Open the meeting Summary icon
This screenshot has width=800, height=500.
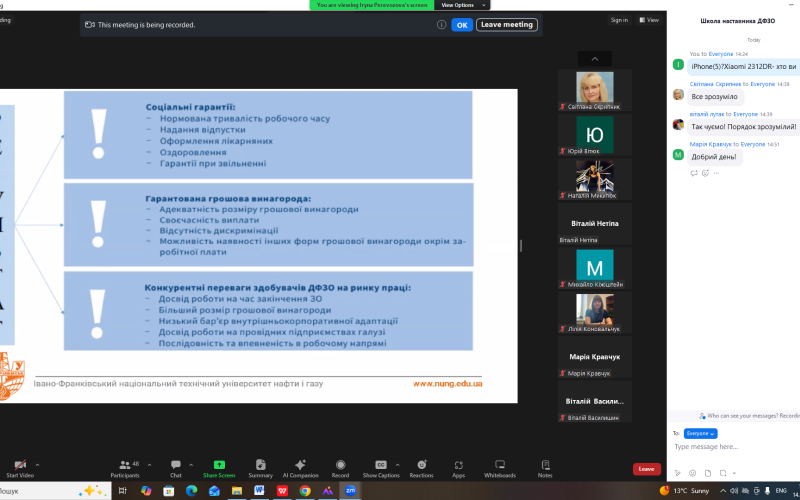(260, 465)
